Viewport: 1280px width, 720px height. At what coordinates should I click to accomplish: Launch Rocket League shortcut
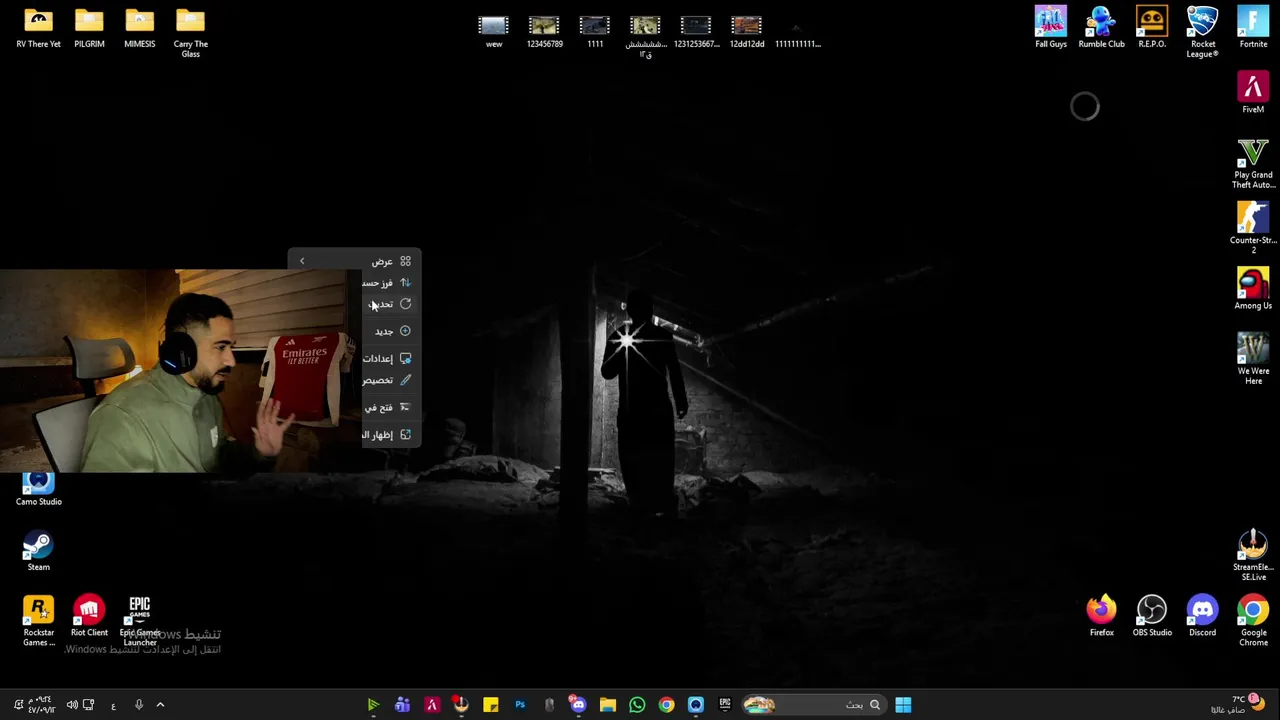(x=1202, y=32)
